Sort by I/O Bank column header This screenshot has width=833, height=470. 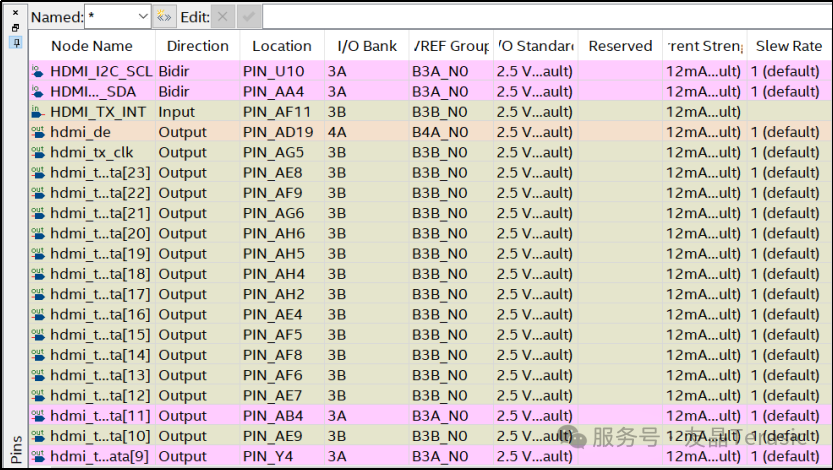point(367,46)
